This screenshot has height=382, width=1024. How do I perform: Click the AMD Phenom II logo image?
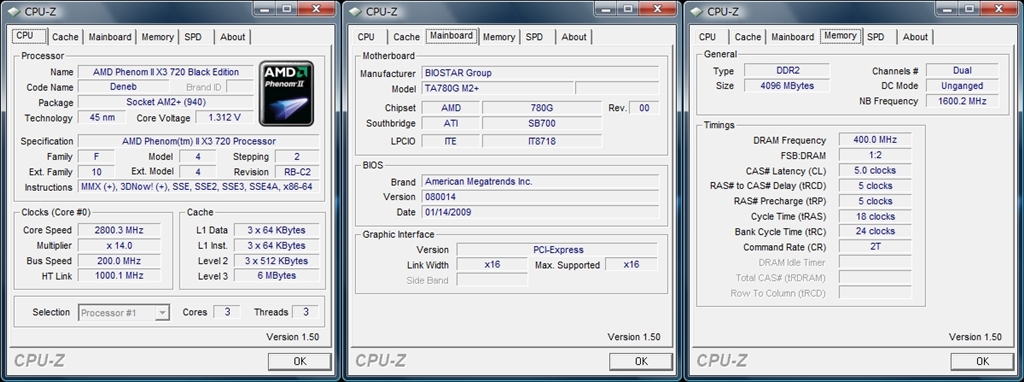[x=286, y=93]
